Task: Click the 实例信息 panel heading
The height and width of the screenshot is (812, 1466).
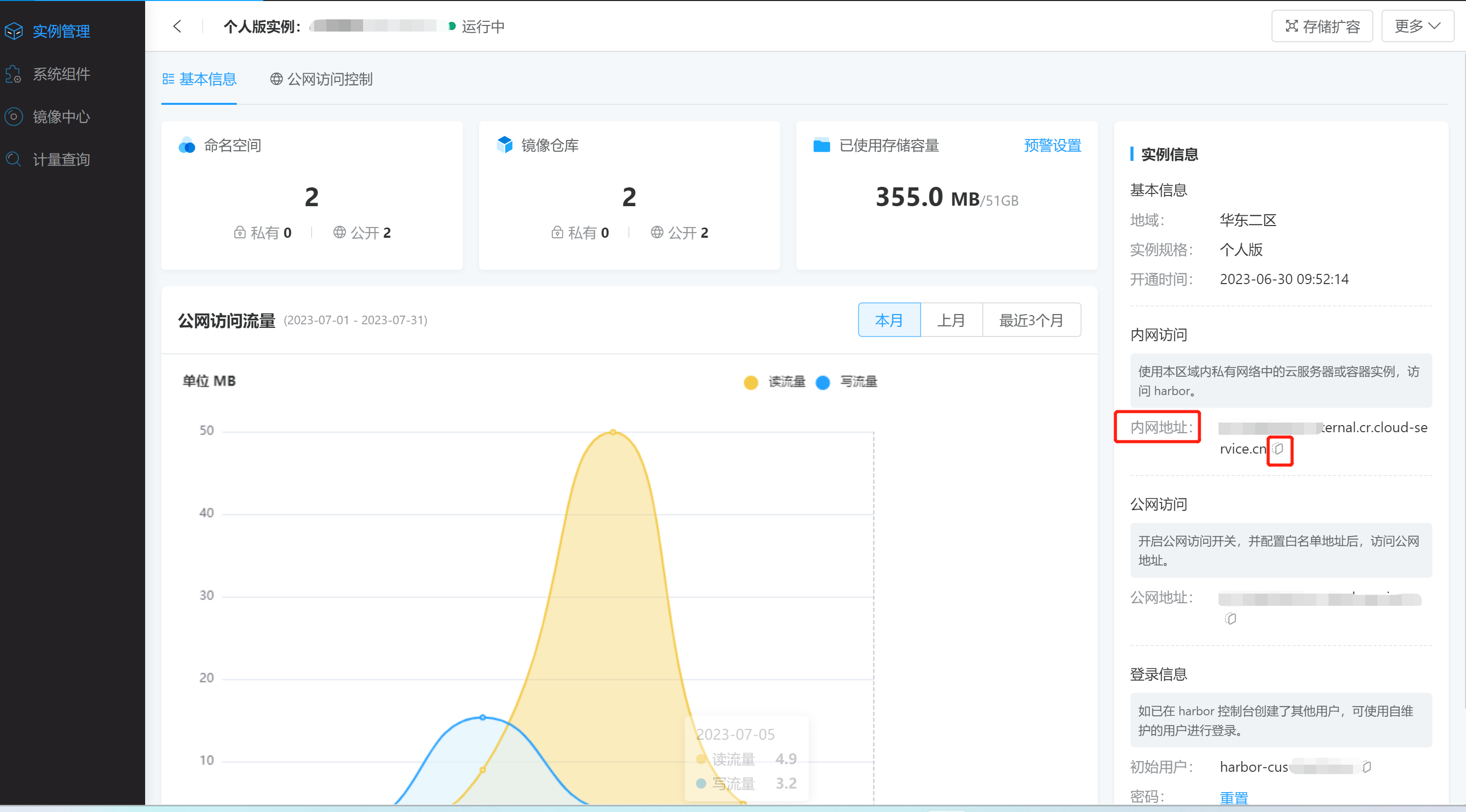Action: tap(1170, 154)
